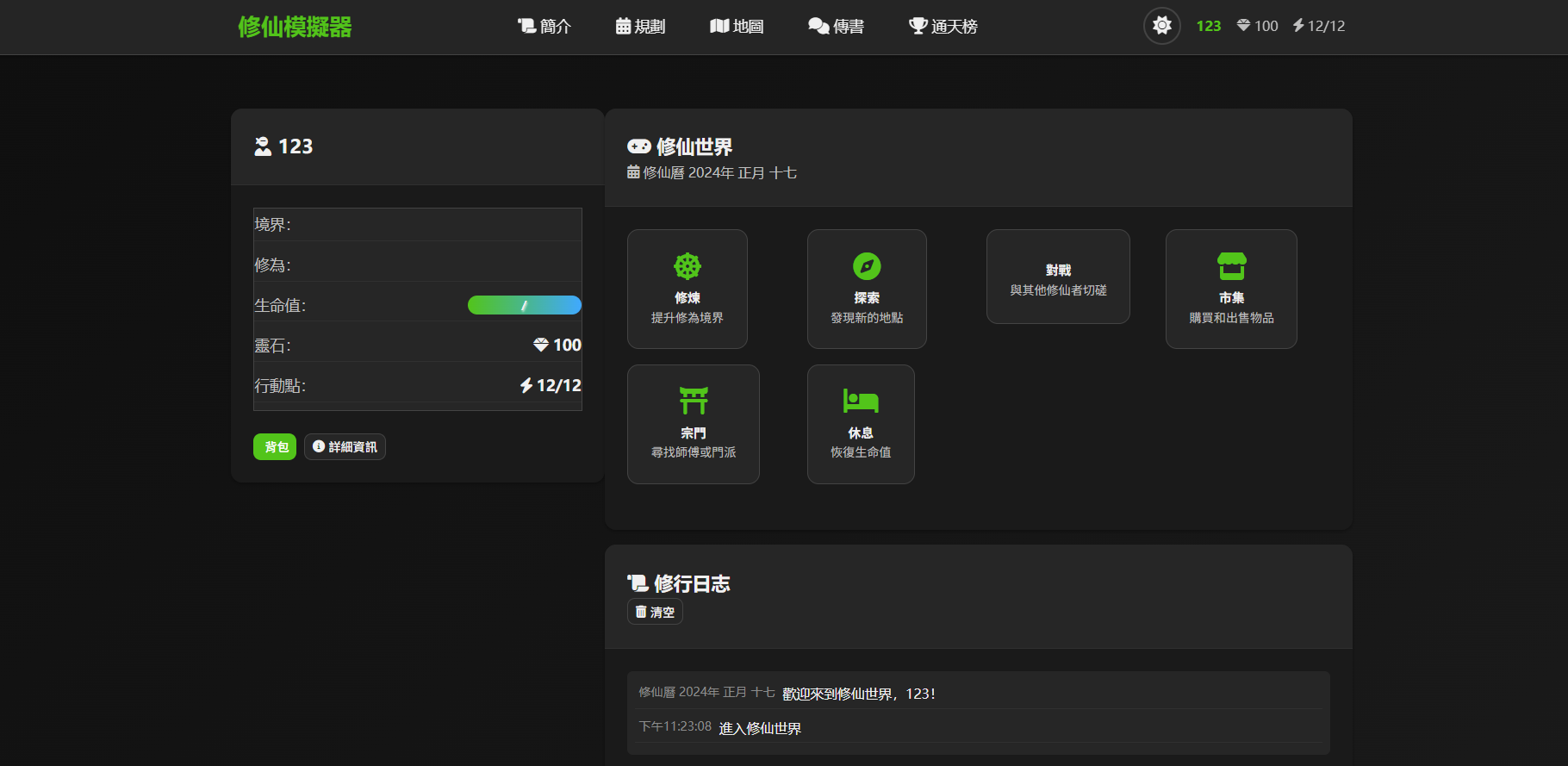Click the player avatar icon beside 123
The image size is (1568, 766).
263,146
